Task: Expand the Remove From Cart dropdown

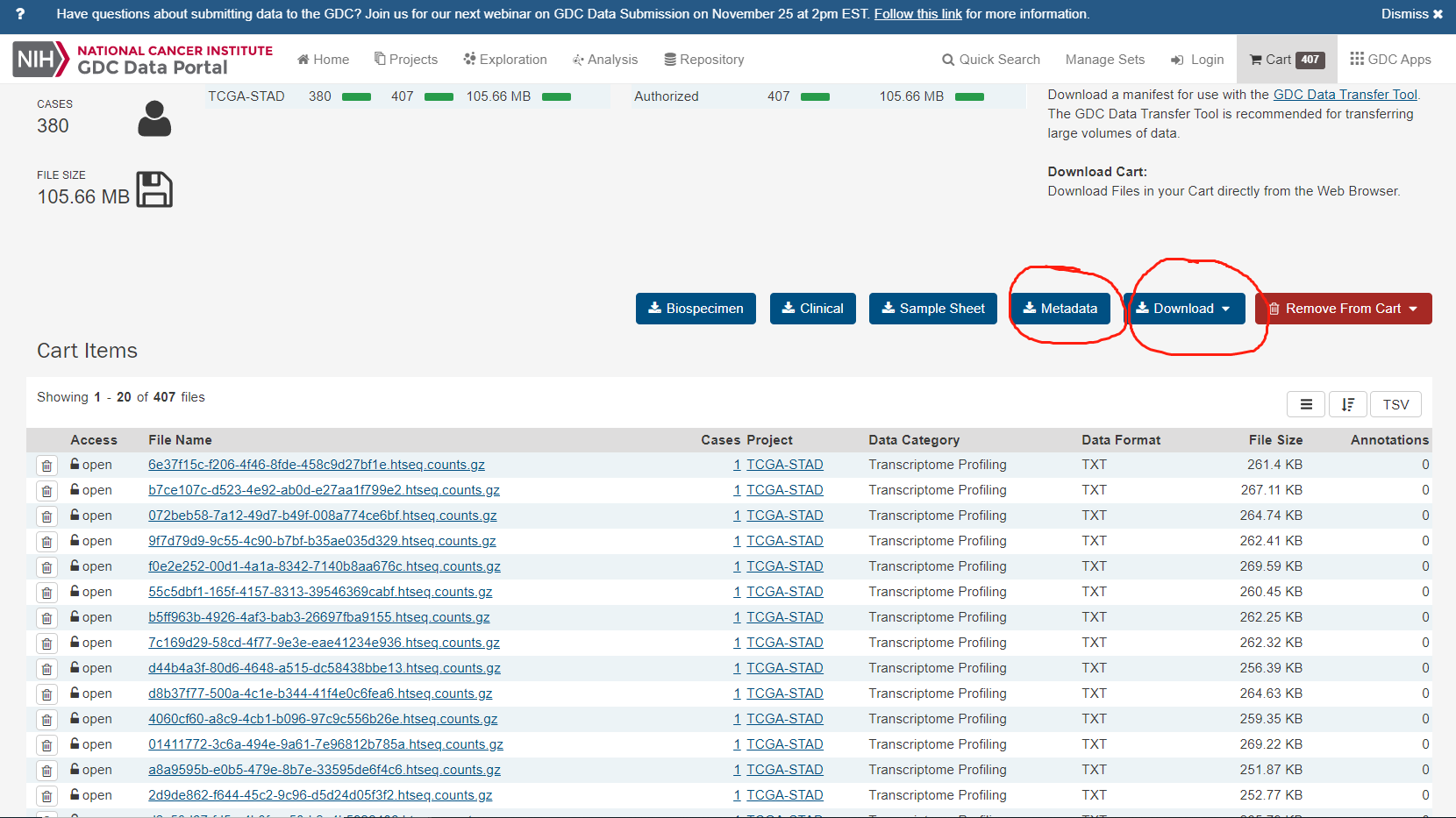Action: [x=1343, y=309]
